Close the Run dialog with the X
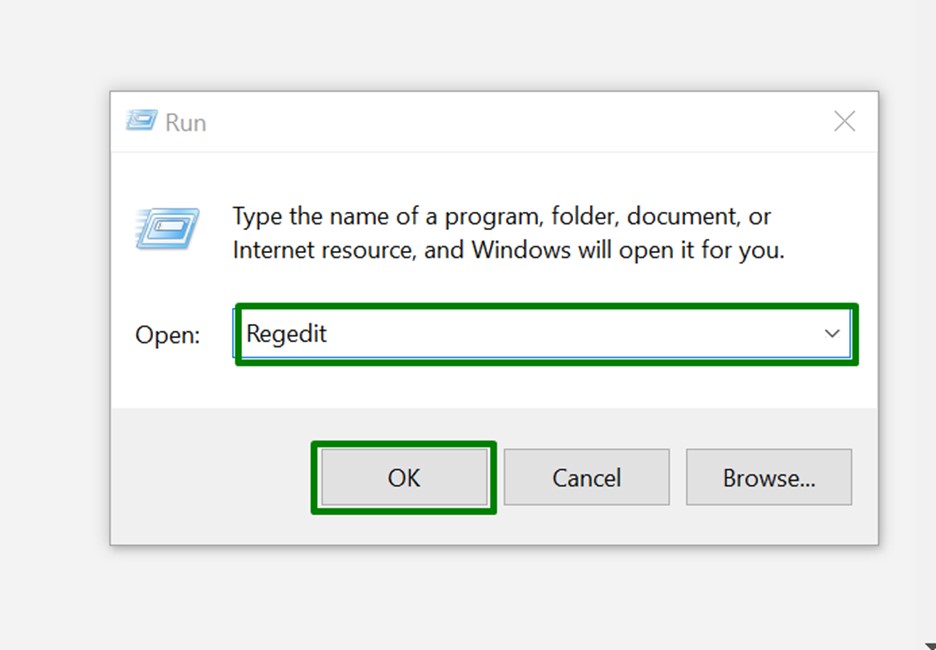 844,122
